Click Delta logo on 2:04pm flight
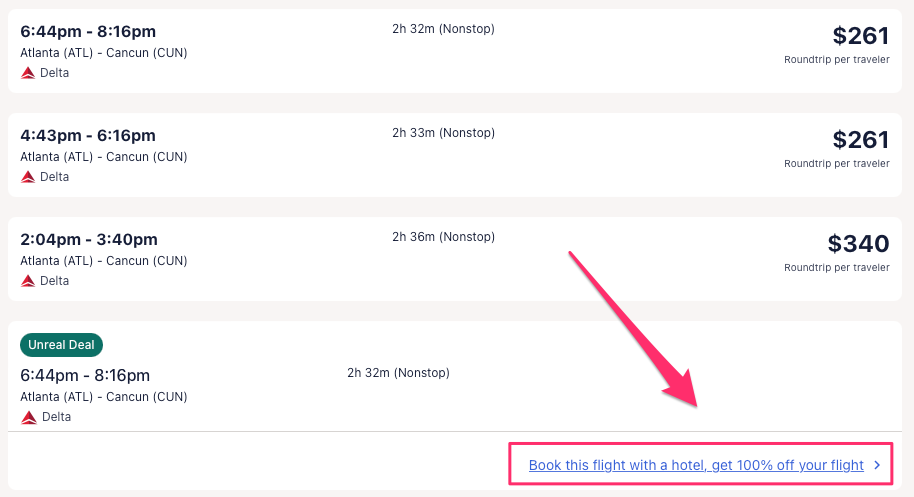 pos(28,281)
